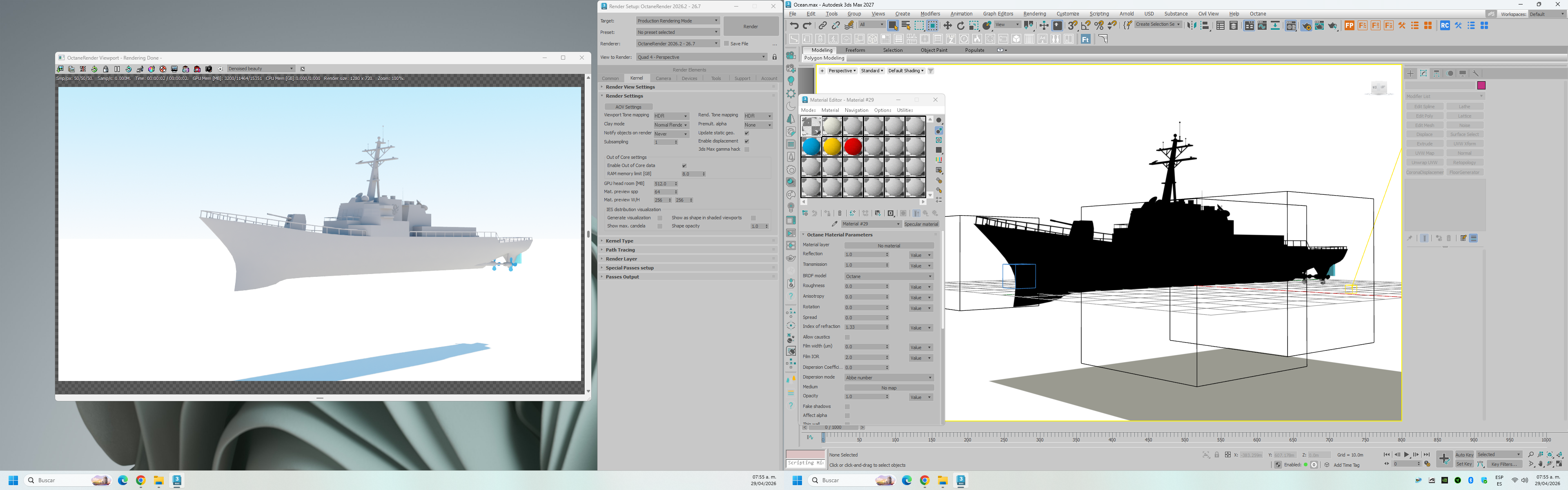Click the Mirror tool icon

click(1192, 26)
